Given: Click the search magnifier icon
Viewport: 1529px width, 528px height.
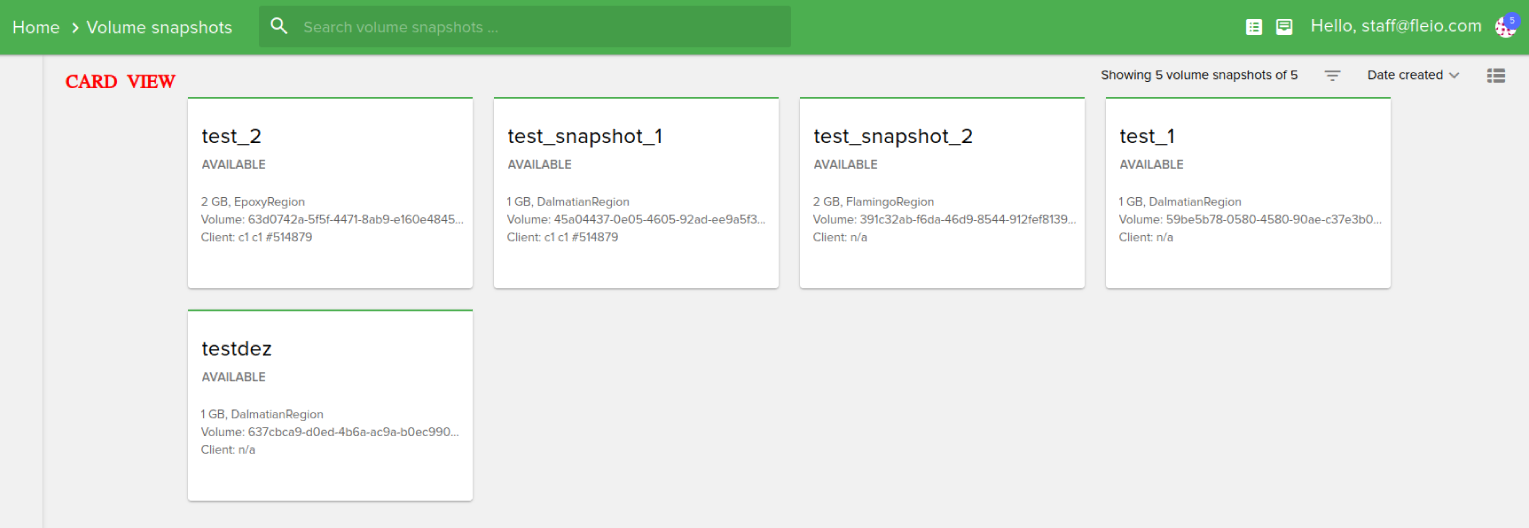Looking at the screenshot, I should [279, 27].
